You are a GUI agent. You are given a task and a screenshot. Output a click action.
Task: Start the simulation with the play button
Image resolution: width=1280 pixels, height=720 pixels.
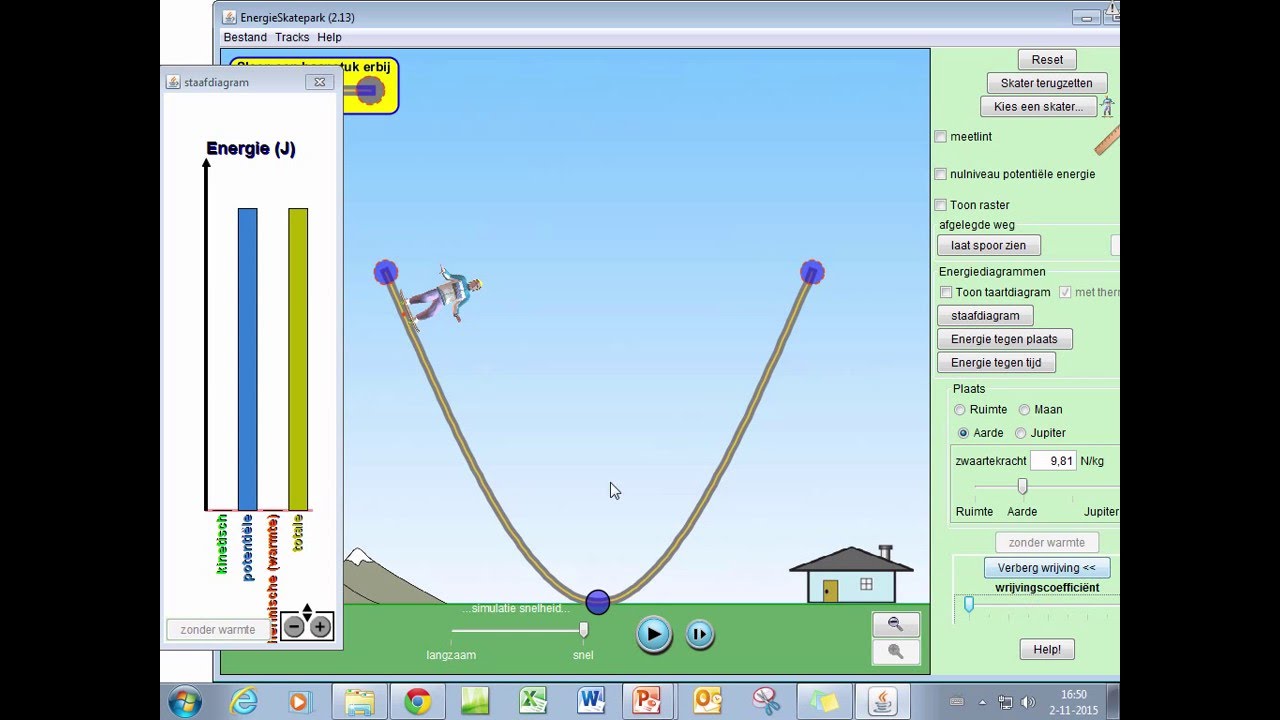(x=654, y=634)
